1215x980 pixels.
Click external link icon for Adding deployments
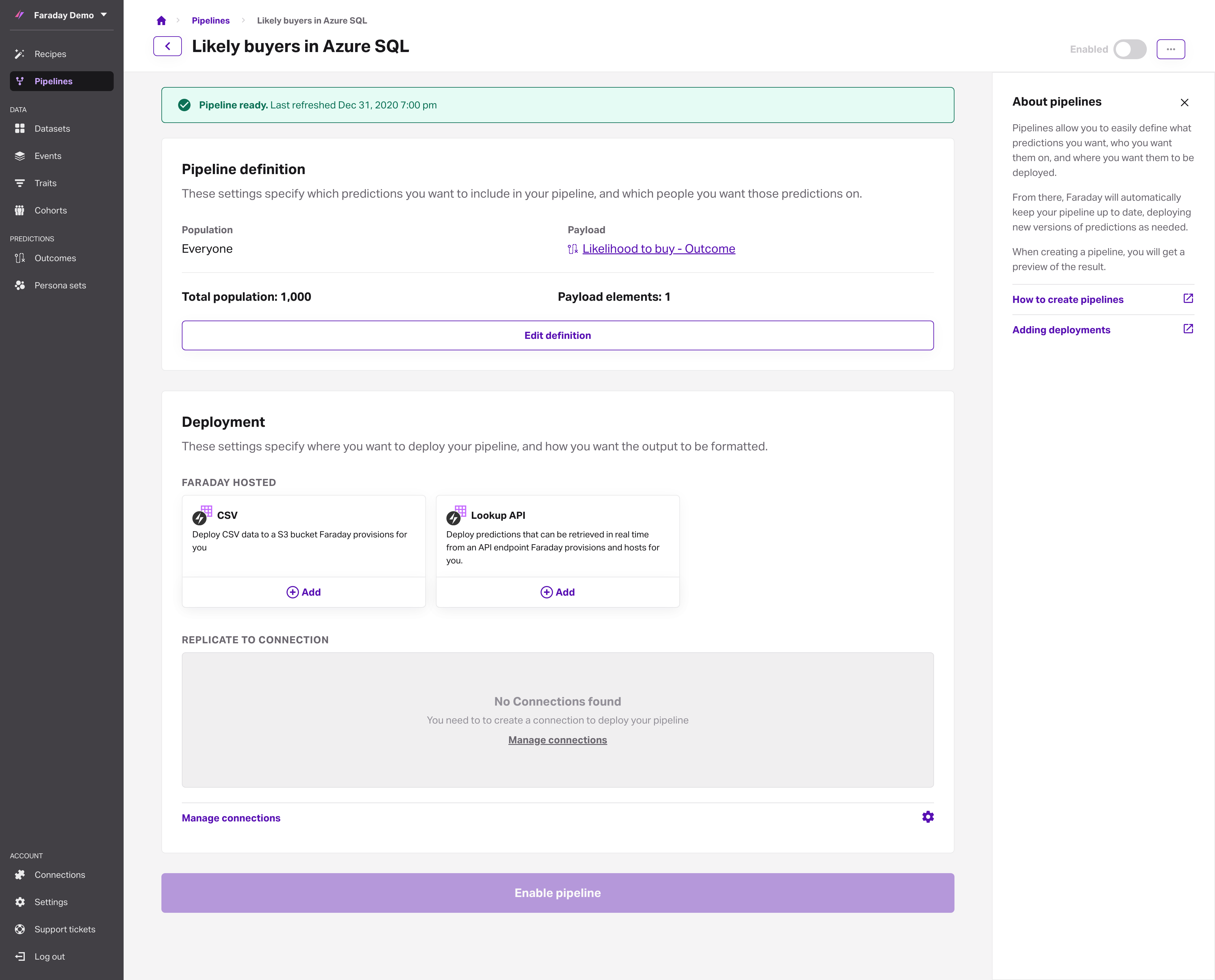tap(1188, 329)
